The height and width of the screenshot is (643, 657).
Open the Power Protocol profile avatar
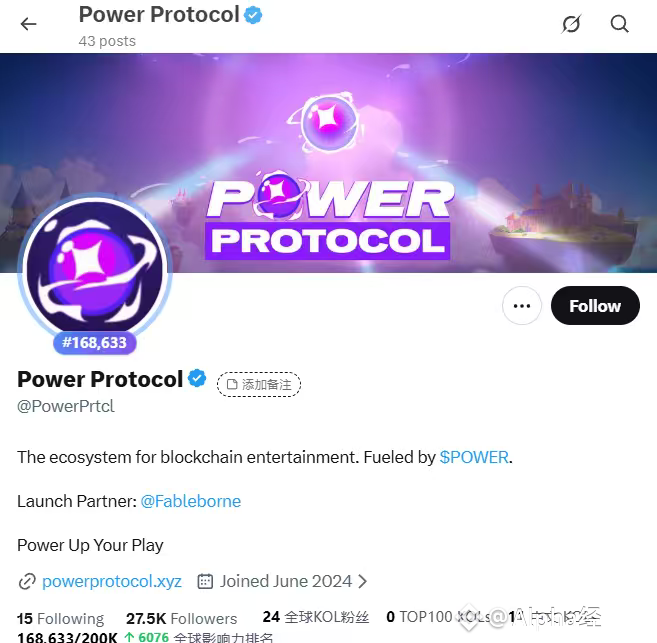tap(95, 268)
